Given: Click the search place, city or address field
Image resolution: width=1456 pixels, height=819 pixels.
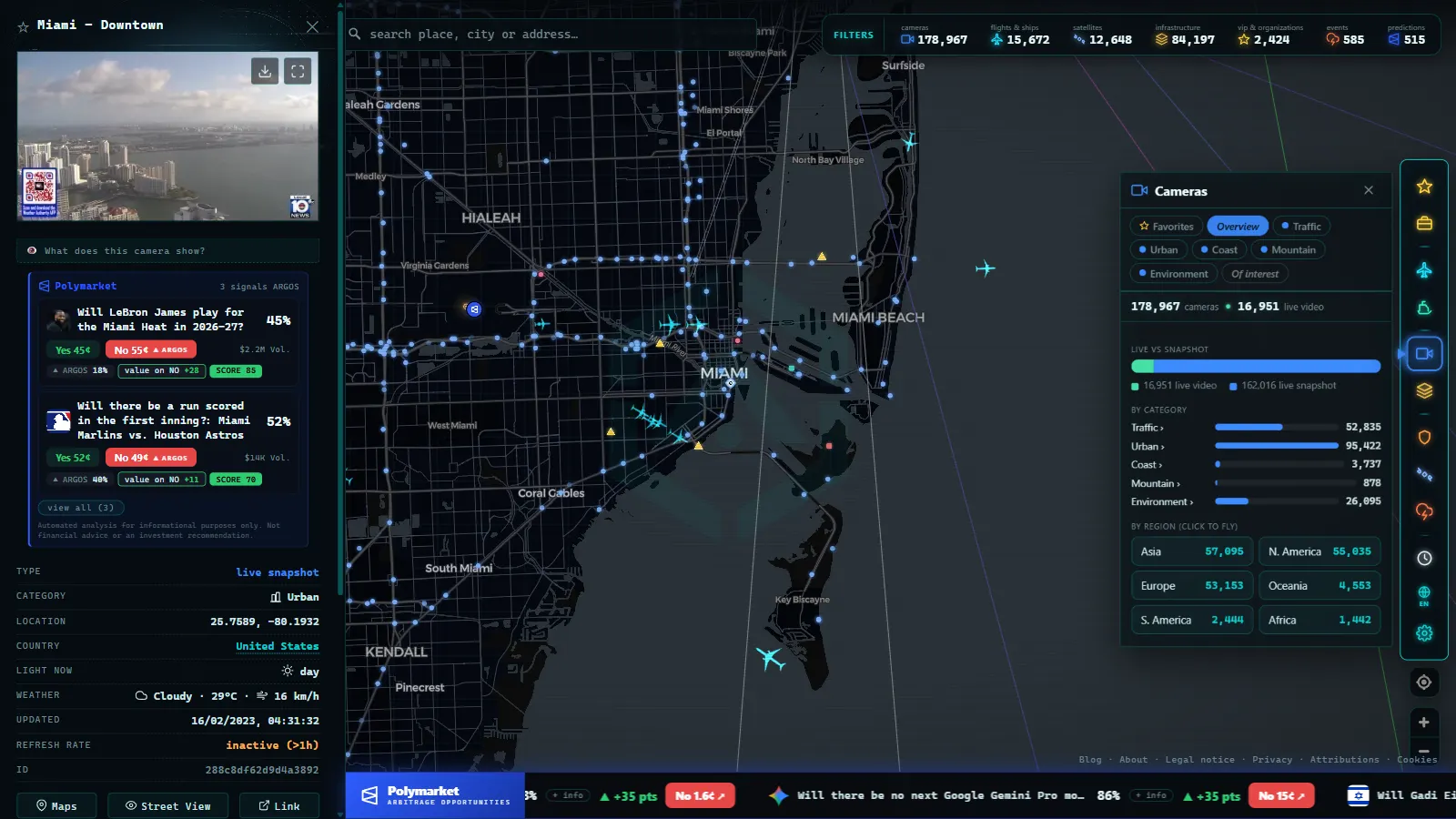Looking at the screenshot, I should (x=551, y=35).
